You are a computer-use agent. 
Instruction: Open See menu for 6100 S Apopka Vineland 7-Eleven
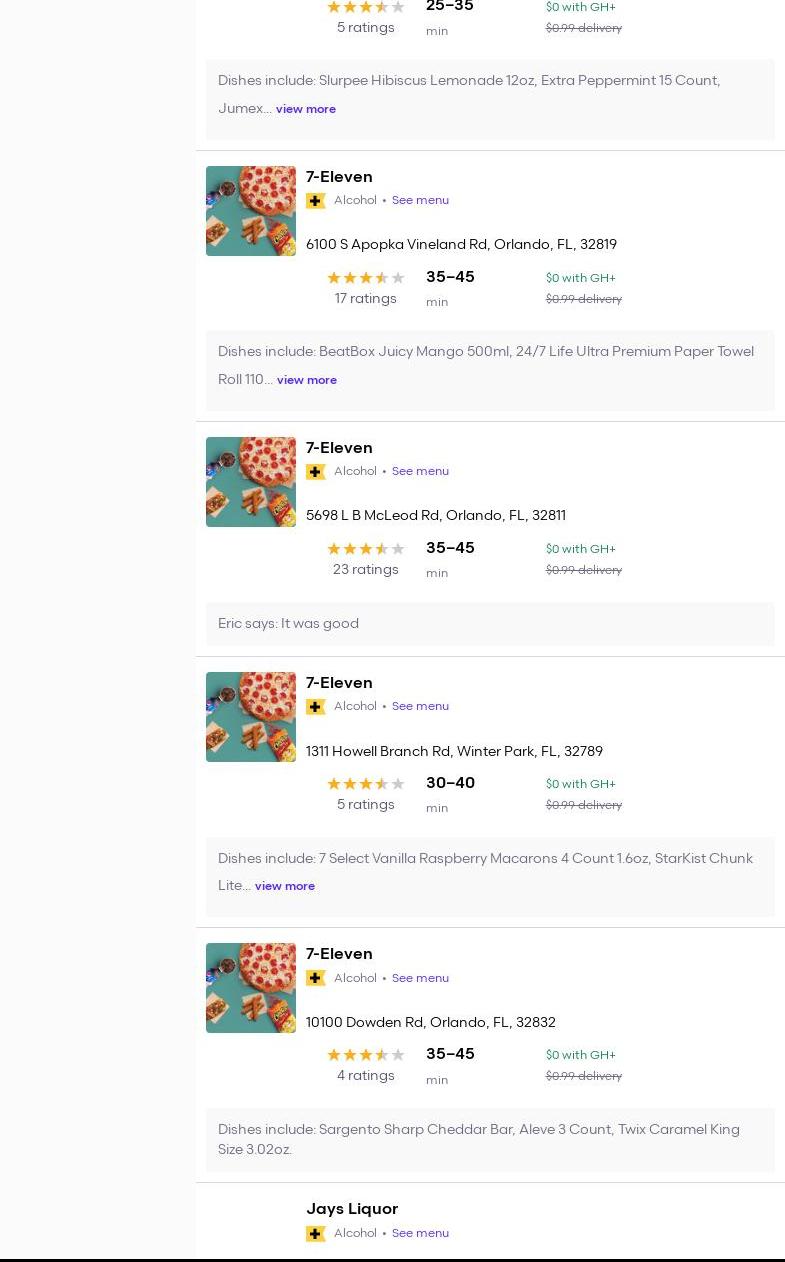[420, 200]
